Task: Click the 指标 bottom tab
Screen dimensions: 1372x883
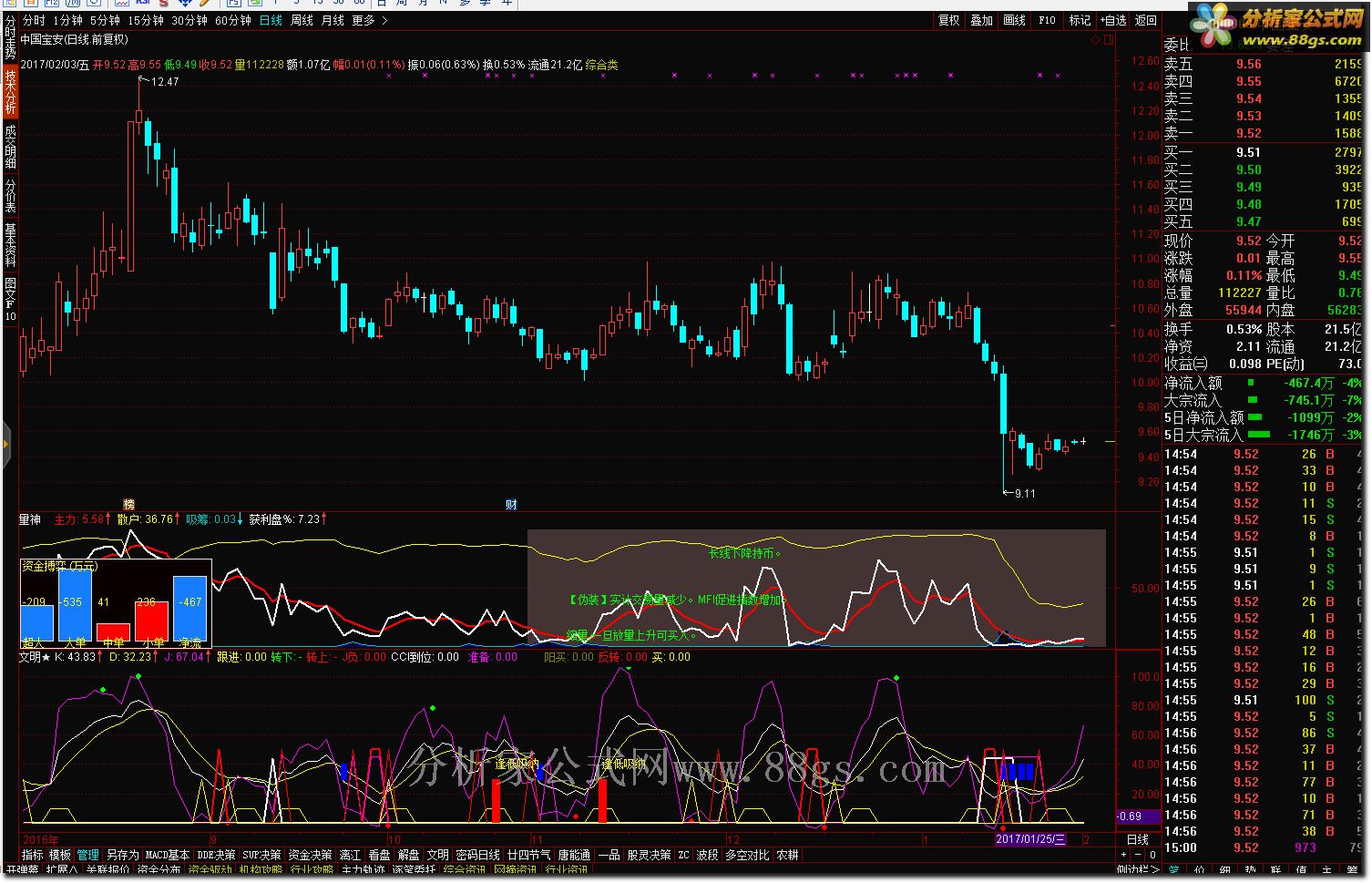Action: click(x=33, y=855)
